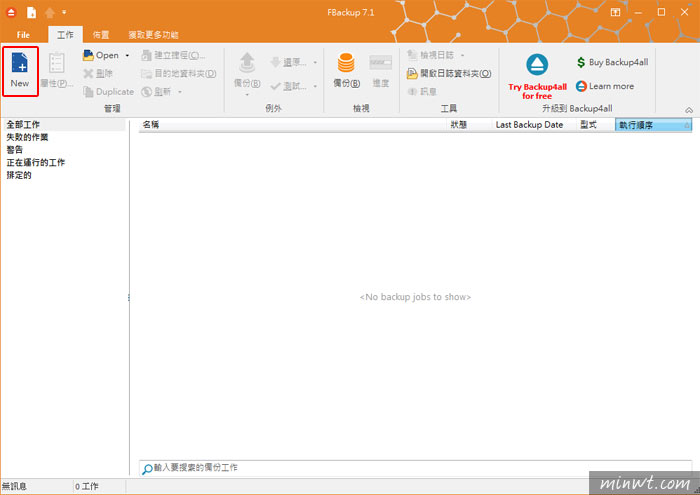Open the quick access toolbar dropdown
Image resolution: width=700 pixels, height=495 pixels.
point(64,12)
